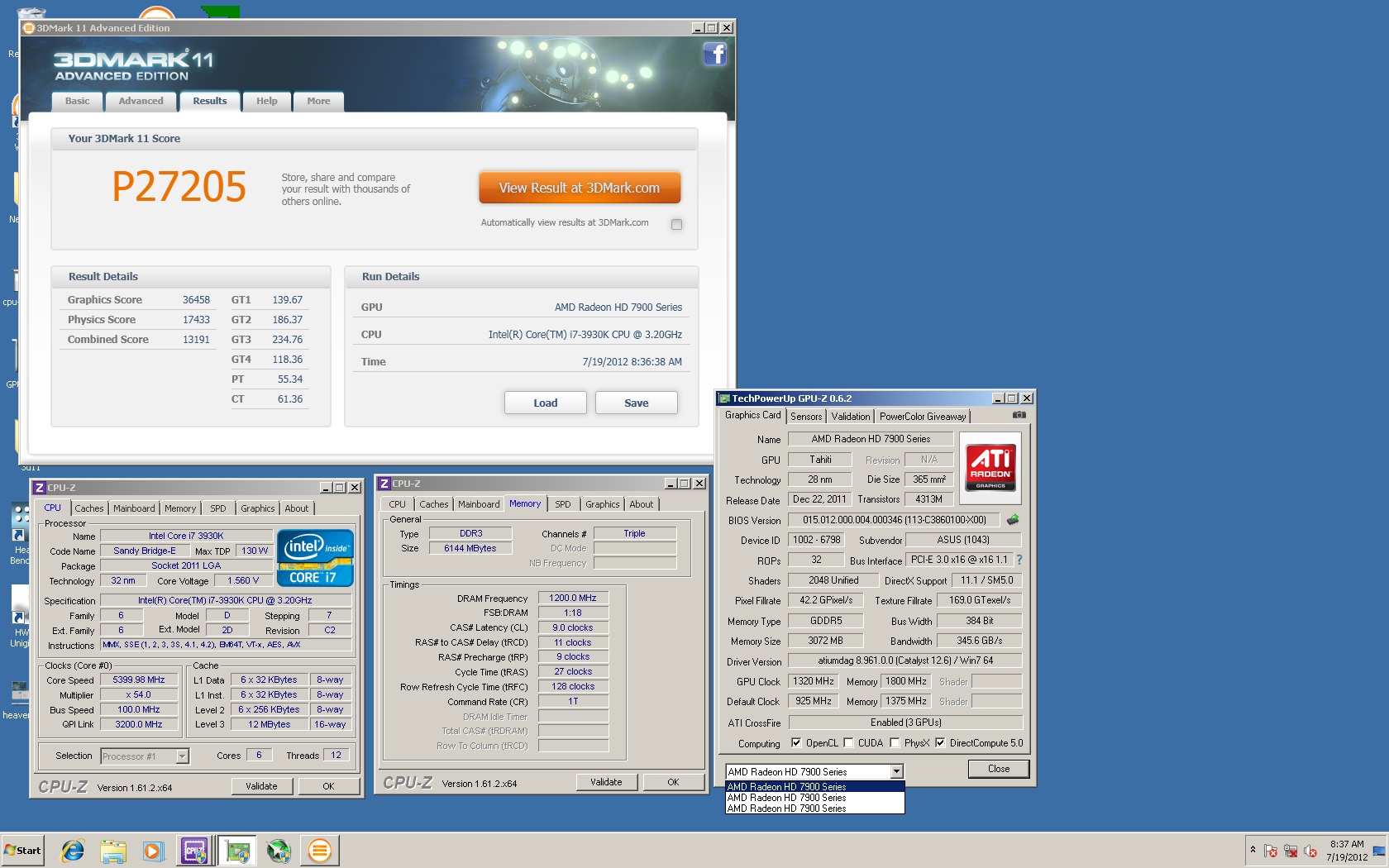Image resolution: width=1389 pixels, height=868 pixels.
Task: Switch to CPU-Z via its taskbar icon
Action: 194,851
